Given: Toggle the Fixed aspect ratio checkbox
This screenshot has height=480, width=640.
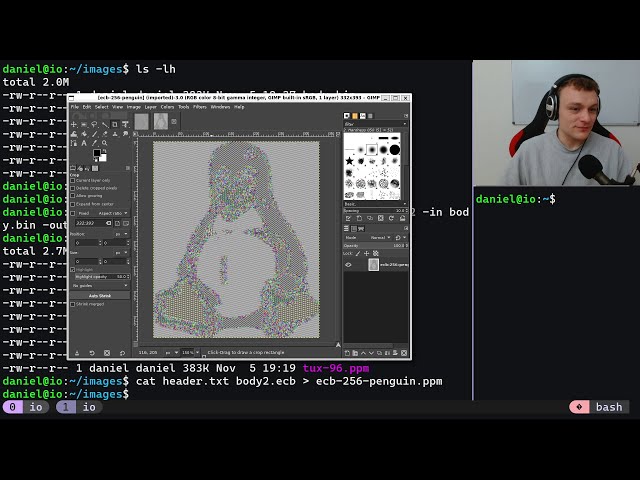Looking at the screenshot, I should (73, 213).
